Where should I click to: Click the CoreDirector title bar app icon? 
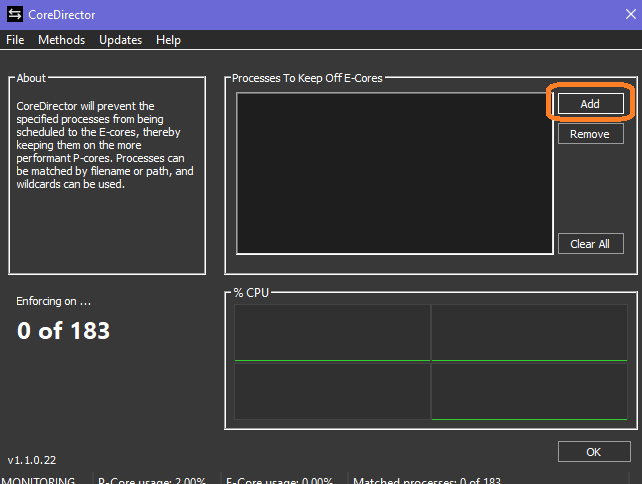[x=15, y=14]
